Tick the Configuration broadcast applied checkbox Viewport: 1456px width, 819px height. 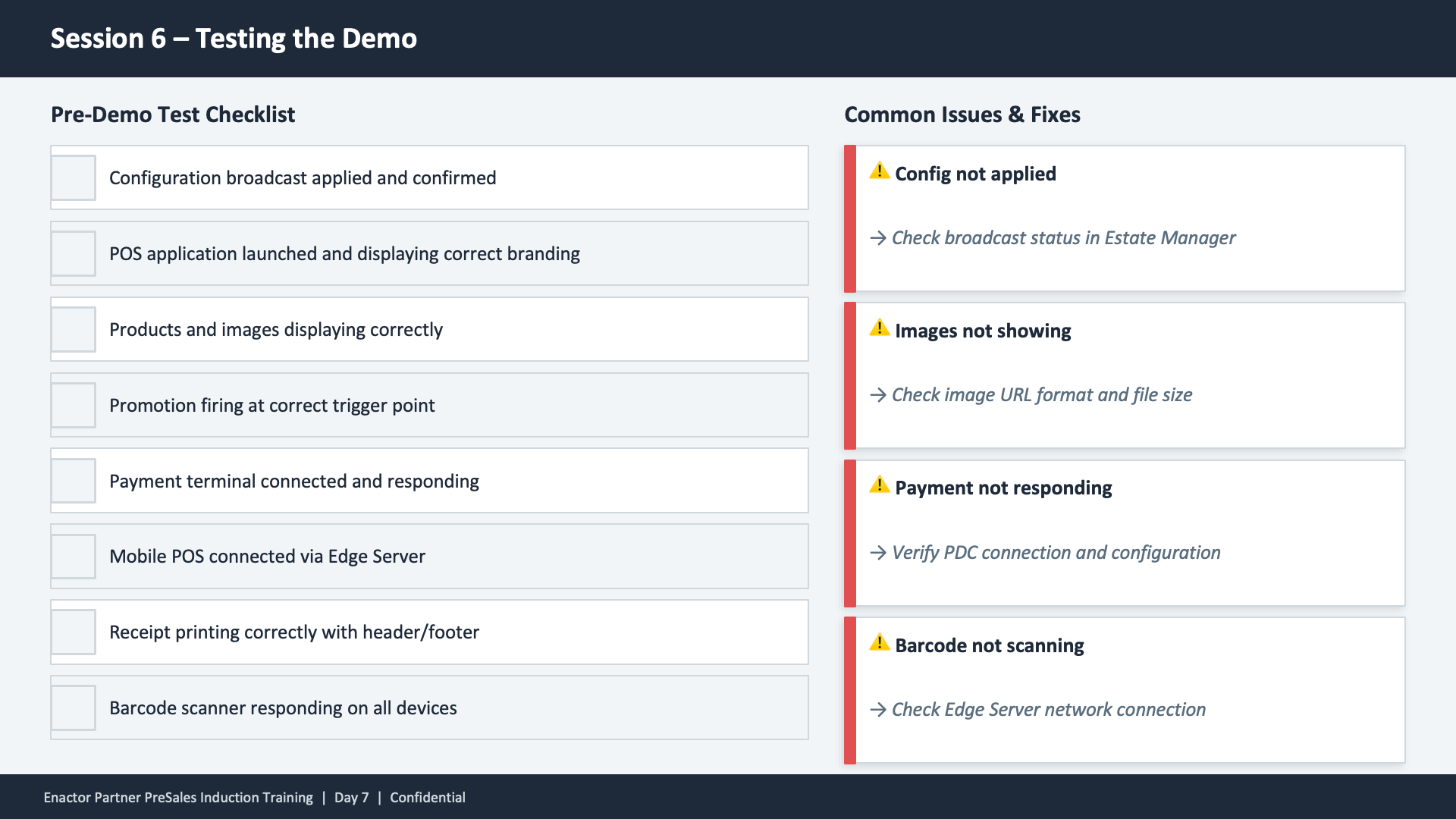[x=74, y=177]
